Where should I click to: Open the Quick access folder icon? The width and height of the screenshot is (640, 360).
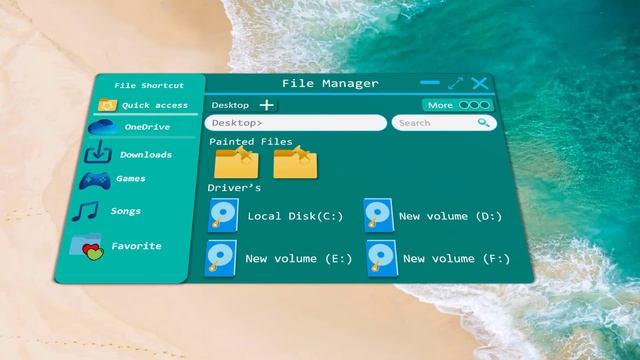[107, 105]
